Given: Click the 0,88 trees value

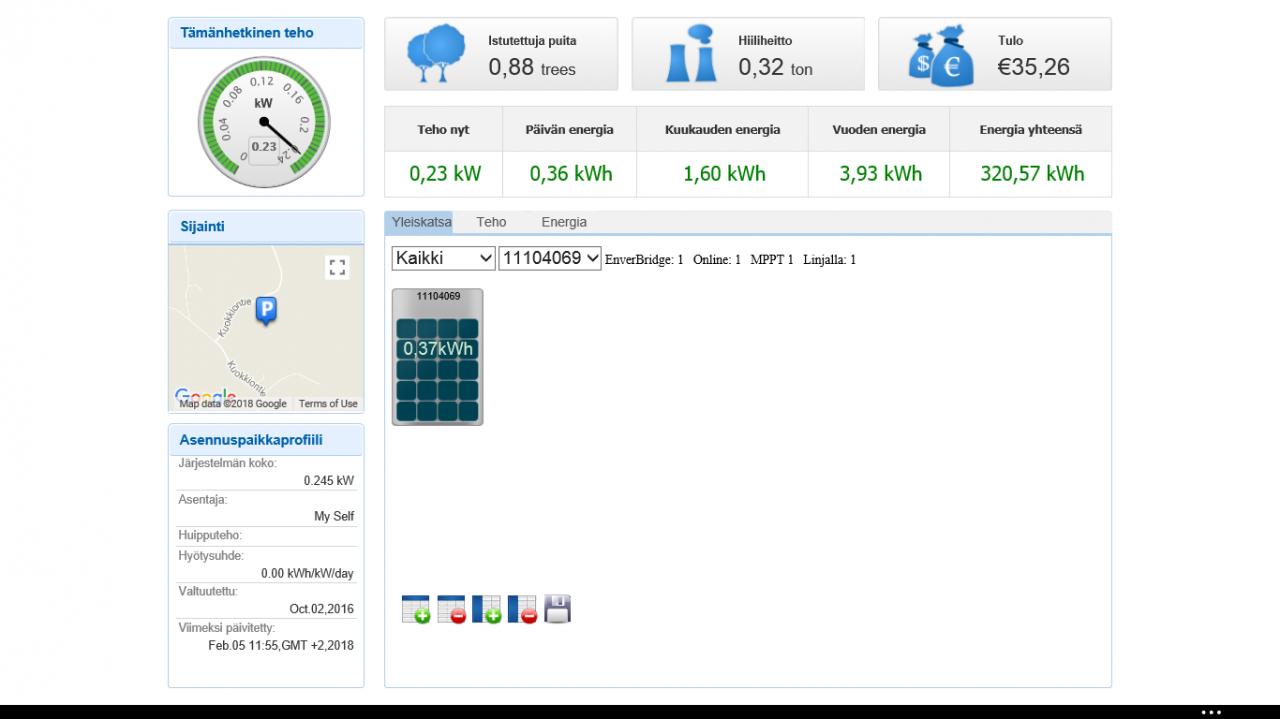Looking at the screenshot, I should pyautogui.click(x=532, y=67).
